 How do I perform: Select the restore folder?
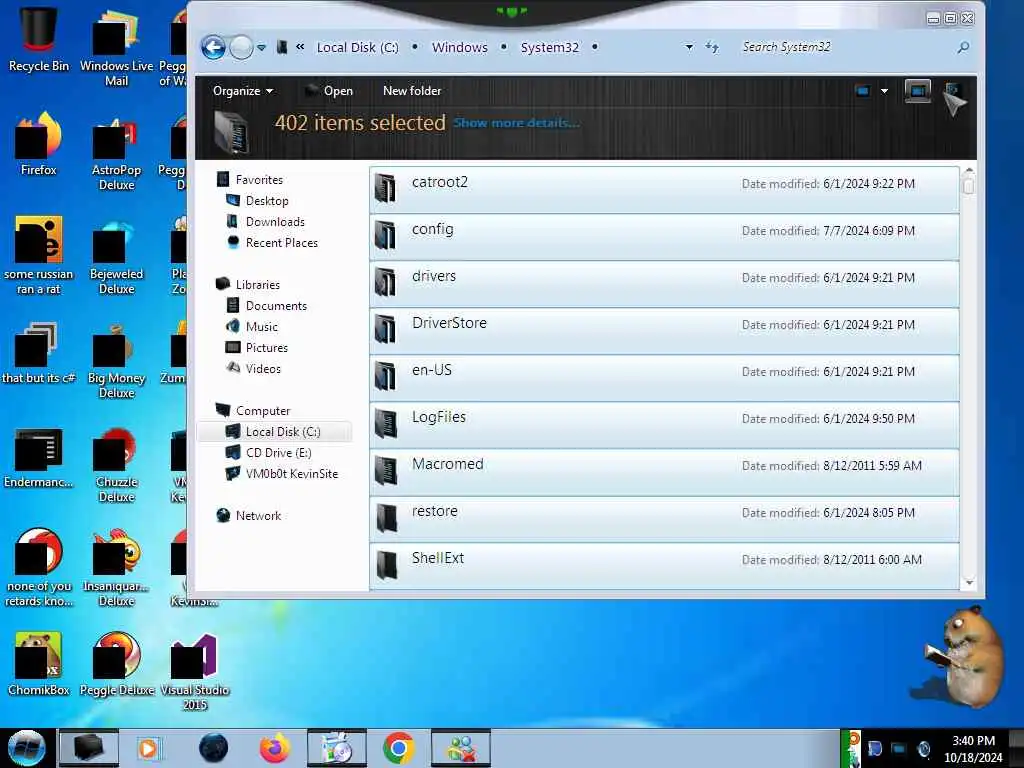click(664, 519)
